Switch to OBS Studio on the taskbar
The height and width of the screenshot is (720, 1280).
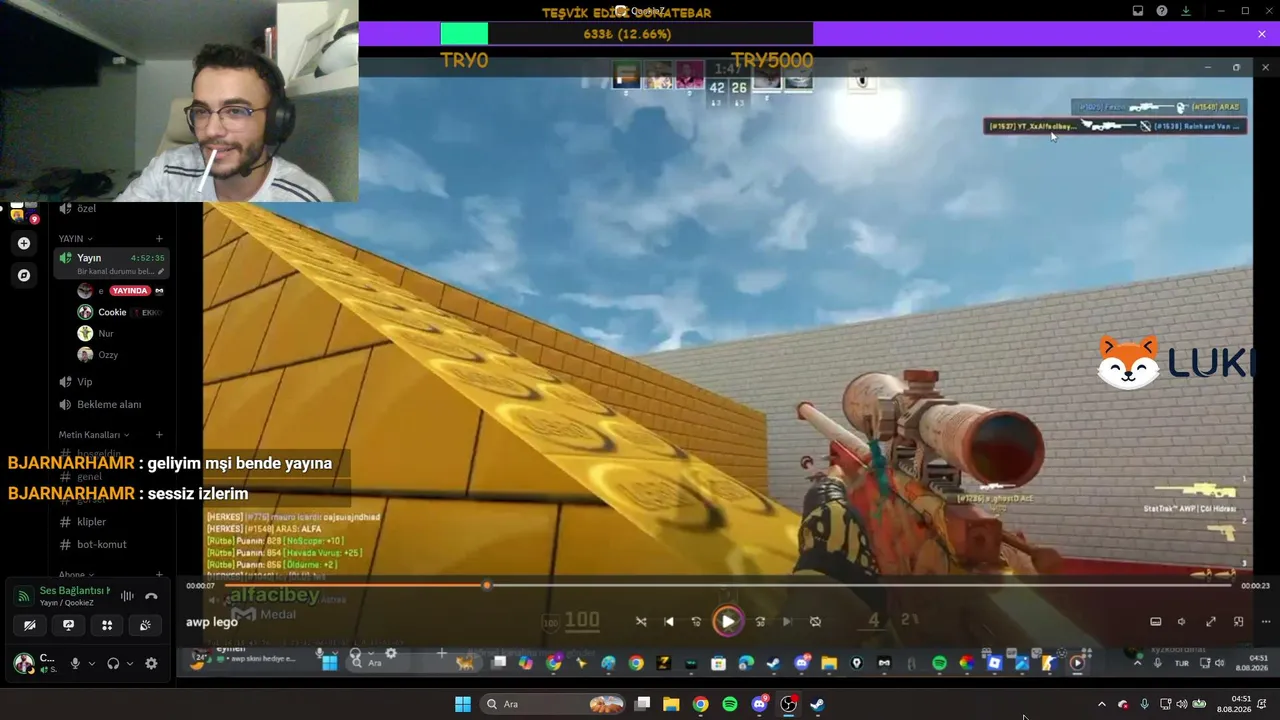click(x=788, y=704)
